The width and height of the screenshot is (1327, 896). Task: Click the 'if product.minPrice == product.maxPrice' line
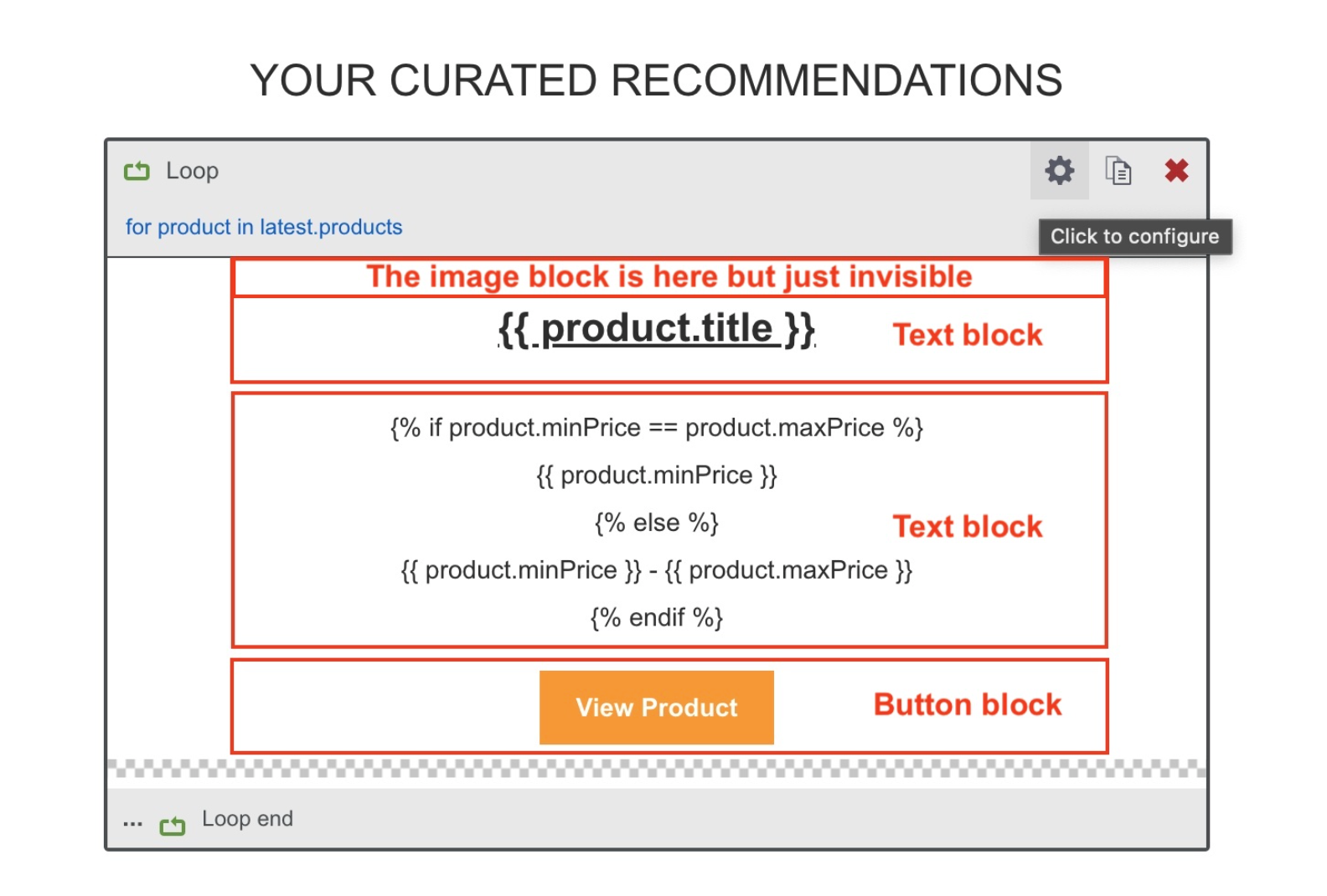point(656,428)
